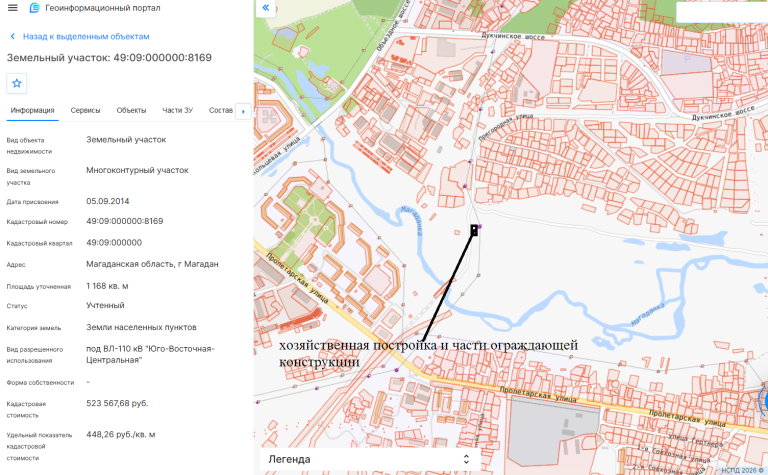The height and width of the screenshot is (475, 768).
Task: Click 'Пригородная улица' label on map
Action: [505, 127]
